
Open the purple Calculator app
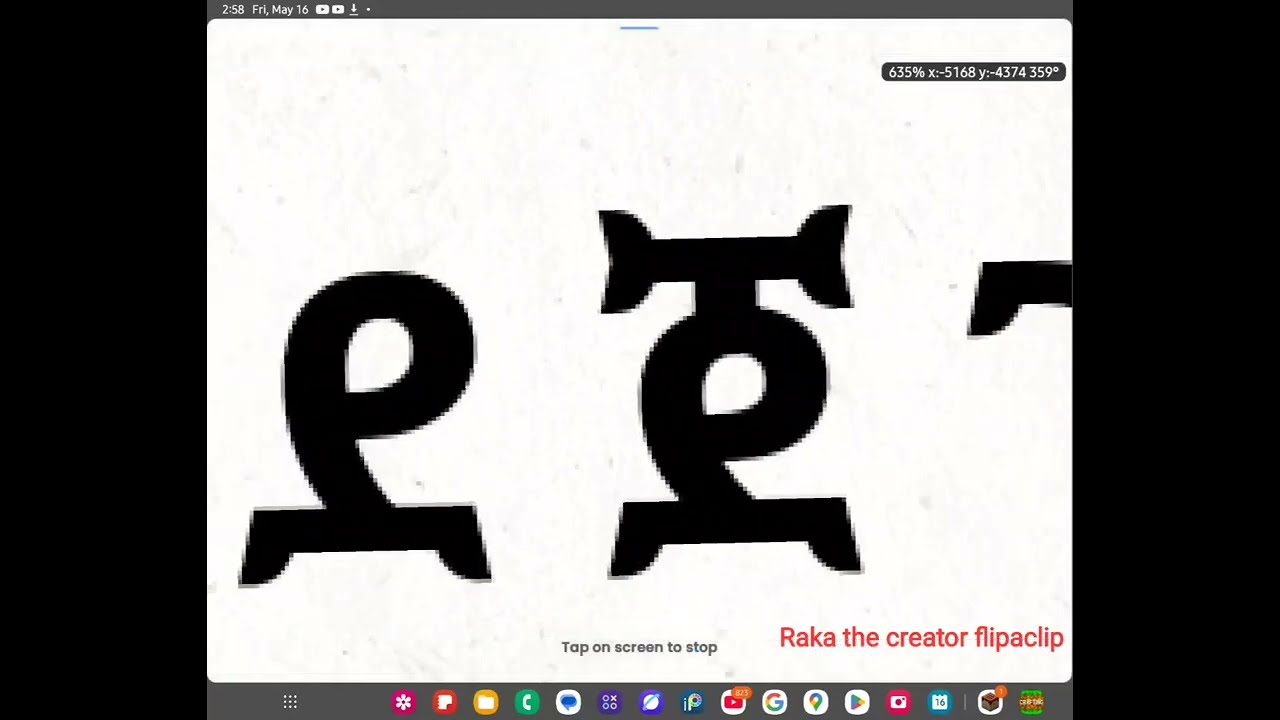(x=609, y=703)
